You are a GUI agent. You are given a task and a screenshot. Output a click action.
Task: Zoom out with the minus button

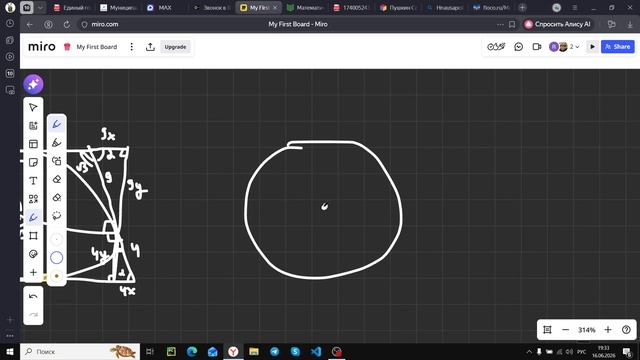(x=565, y=330)
